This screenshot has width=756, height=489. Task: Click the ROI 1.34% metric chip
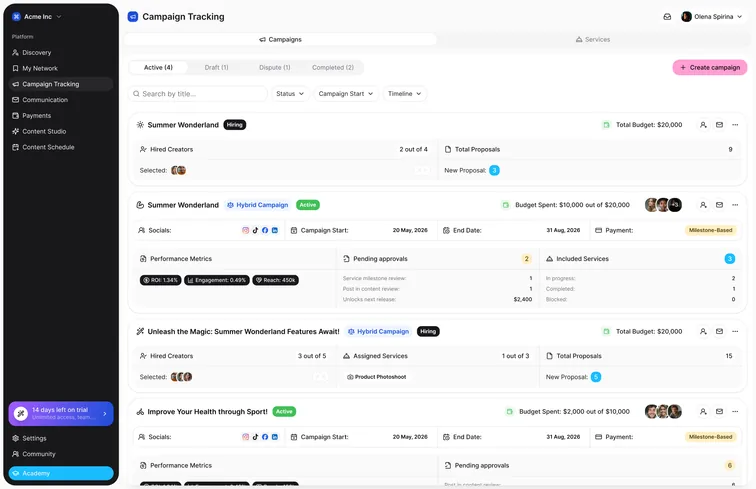[161, 280]
